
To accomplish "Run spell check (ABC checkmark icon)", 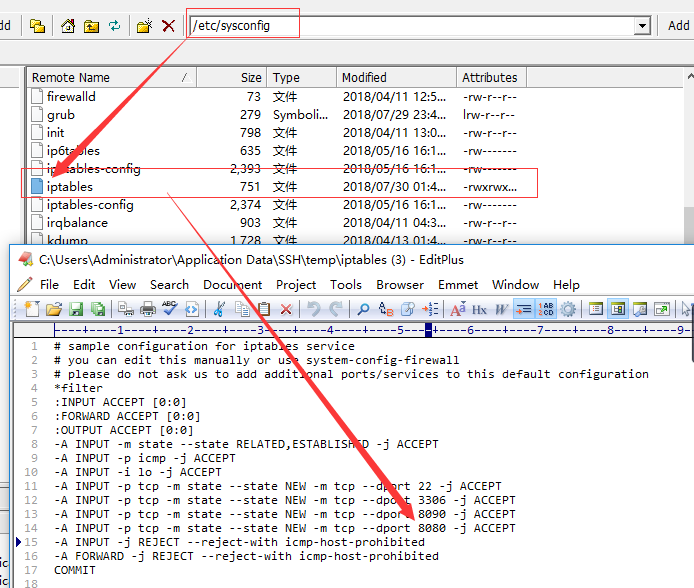I will 170,309.
